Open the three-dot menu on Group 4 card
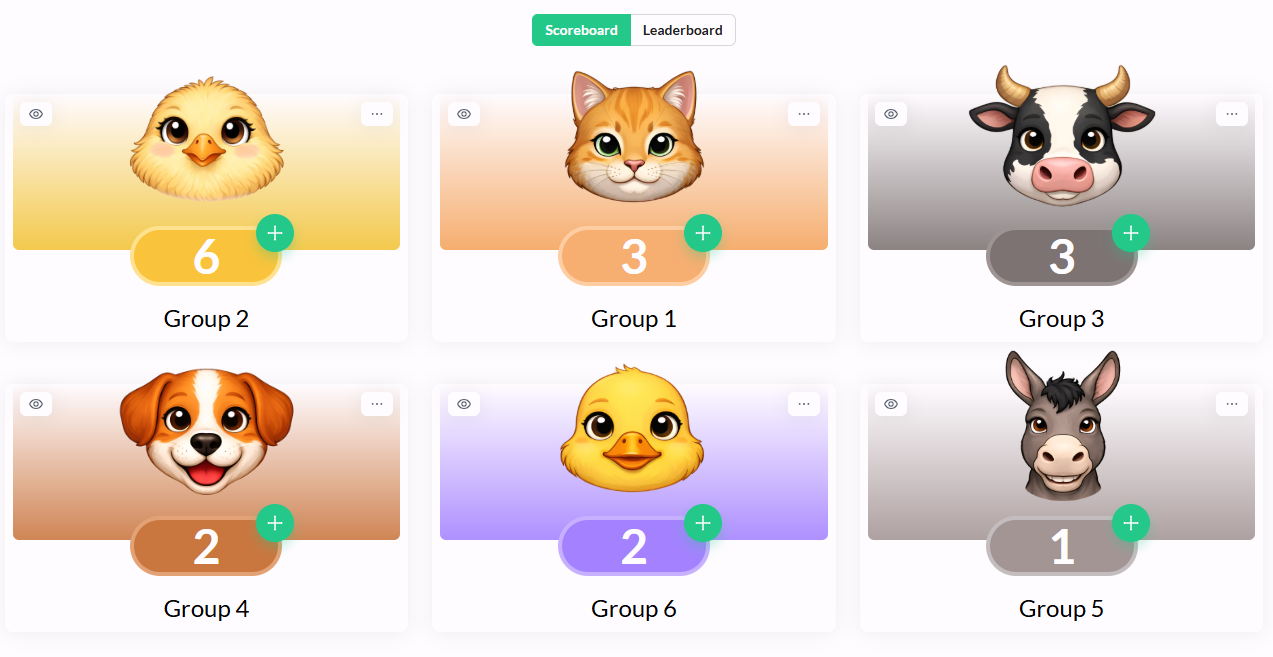This screenshot has height=657, width=1273. tap(377, 404)
